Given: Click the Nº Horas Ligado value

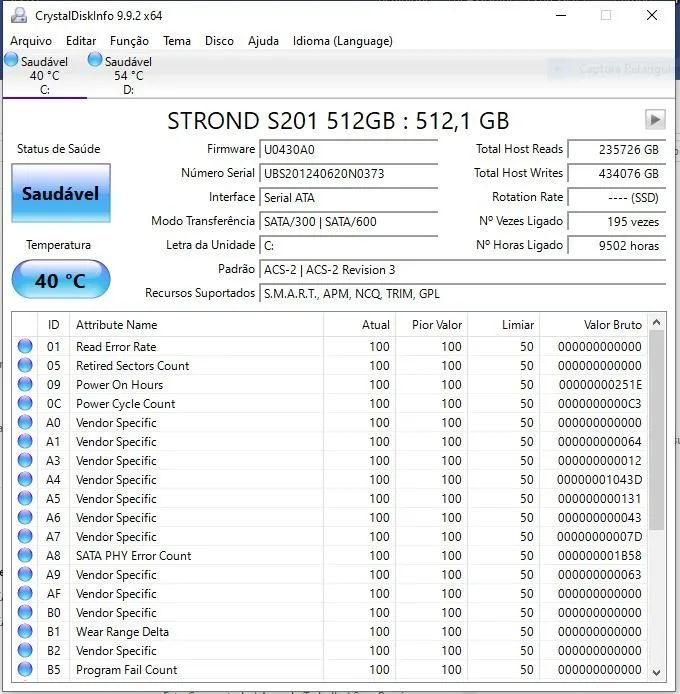Looking at the screenshot, I should (x=617, y=246).
